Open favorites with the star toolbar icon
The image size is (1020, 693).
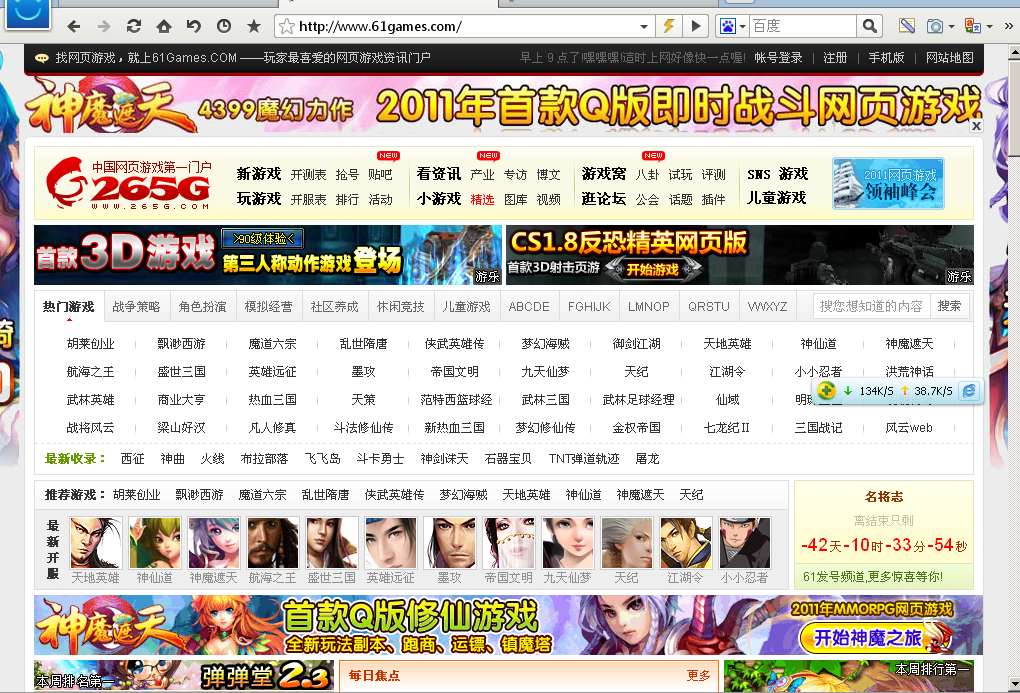[254, 26]
